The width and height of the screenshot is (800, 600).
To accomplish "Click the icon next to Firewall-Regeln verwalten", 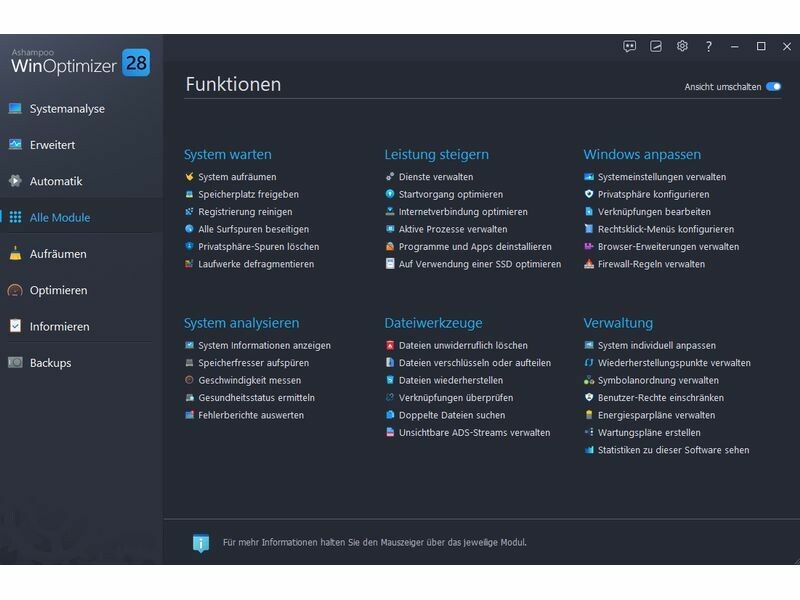I will 589,264.
